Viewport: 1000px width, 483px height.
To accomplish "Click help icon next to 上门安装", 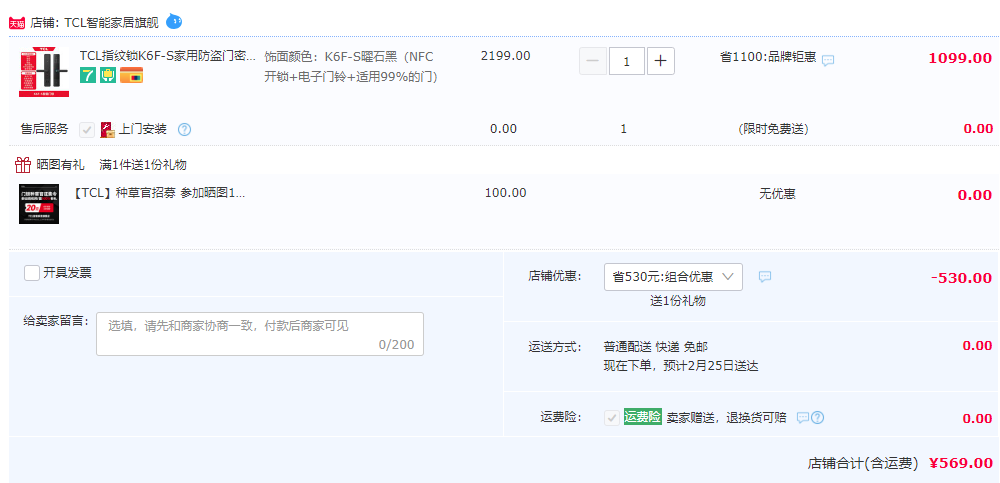I will [x=184, y=130].
